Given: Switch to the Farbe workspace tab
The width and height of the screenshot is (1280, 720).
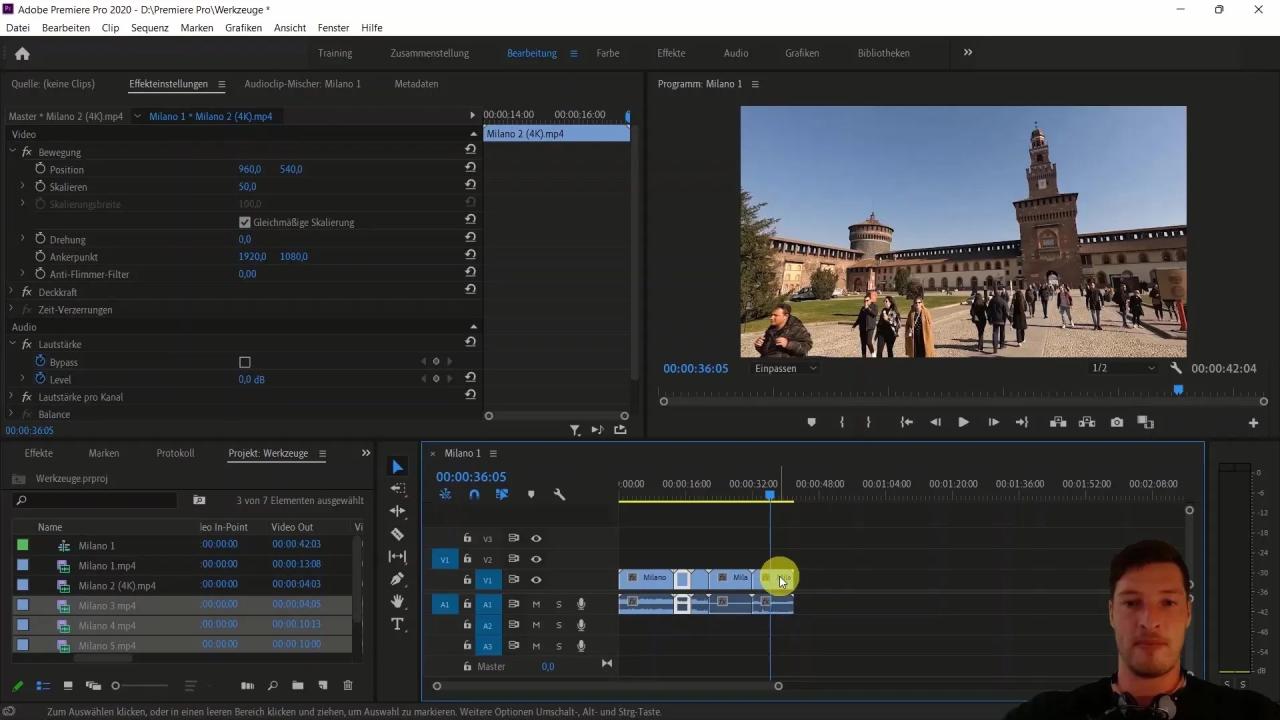Looking at the screenshot, I should (x=607, y=53).
